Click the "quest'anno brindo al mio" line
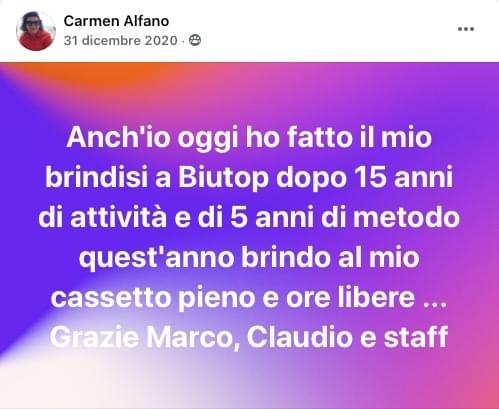Image resolution: width=499 pixels, height=409 pixels. (x=249, y=258)
